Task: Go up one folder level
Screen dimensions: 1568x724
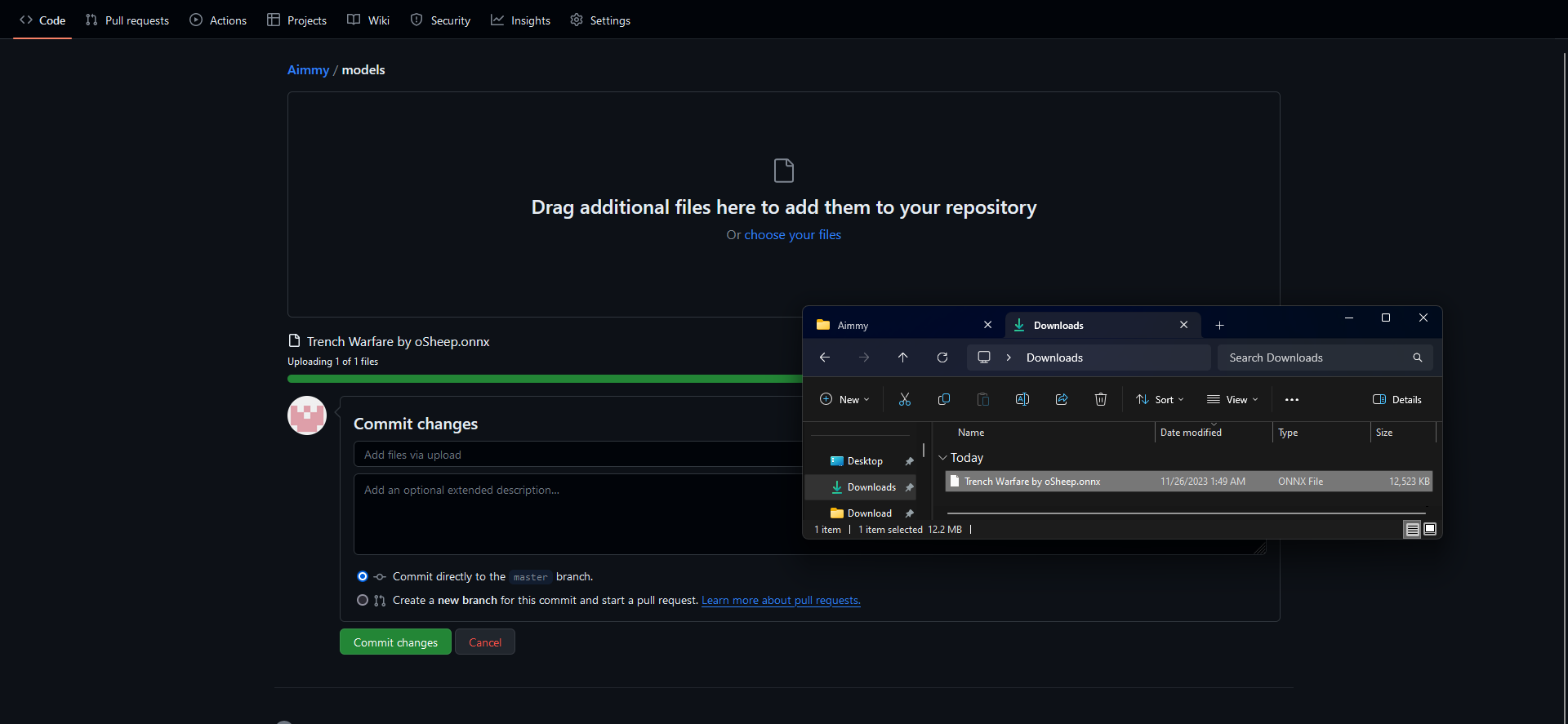Action: click(x=902, y=358)
